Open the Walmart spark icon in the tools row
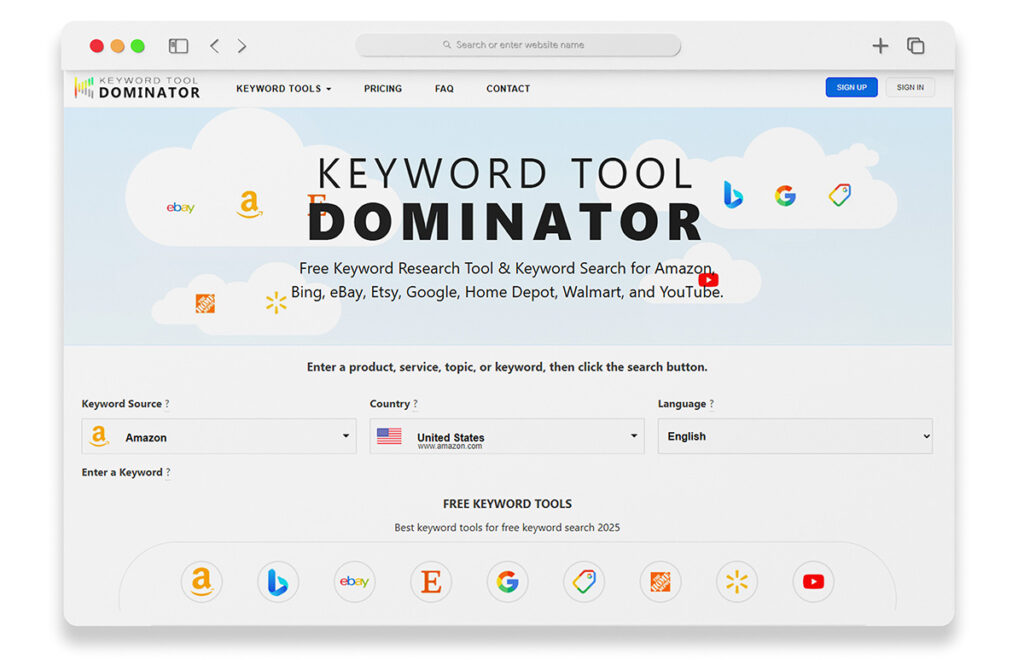The height and width of the screenshot is (660, 1024). click(x=737, y=581)
